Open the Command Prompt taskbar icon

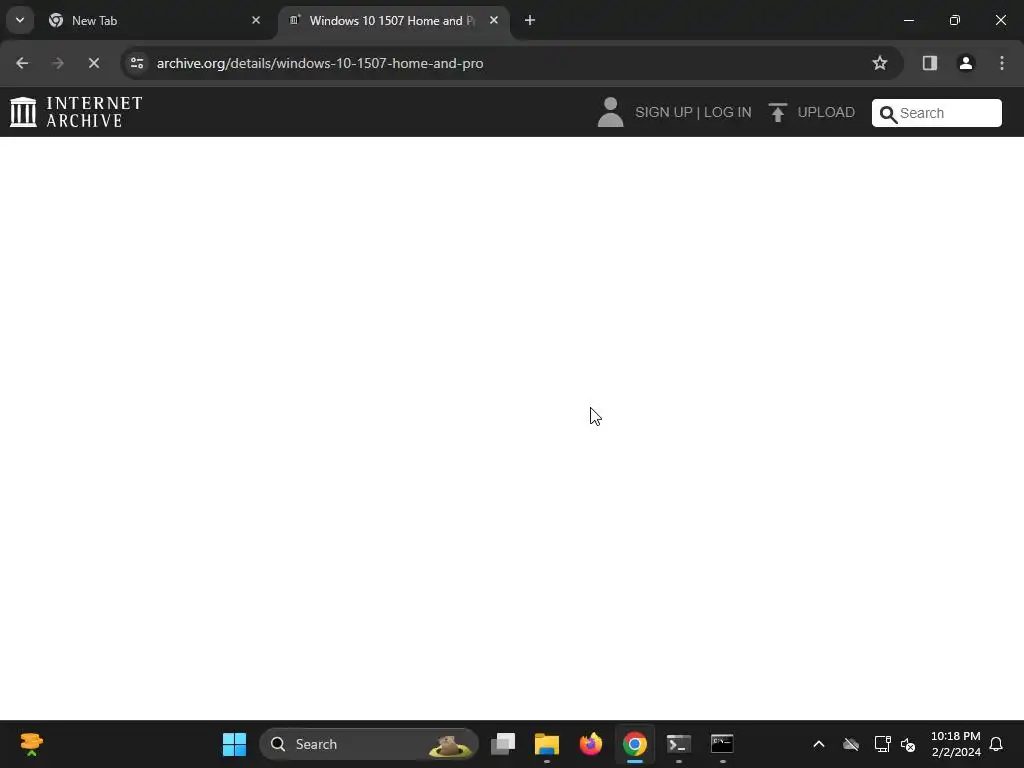pos(722,744)
